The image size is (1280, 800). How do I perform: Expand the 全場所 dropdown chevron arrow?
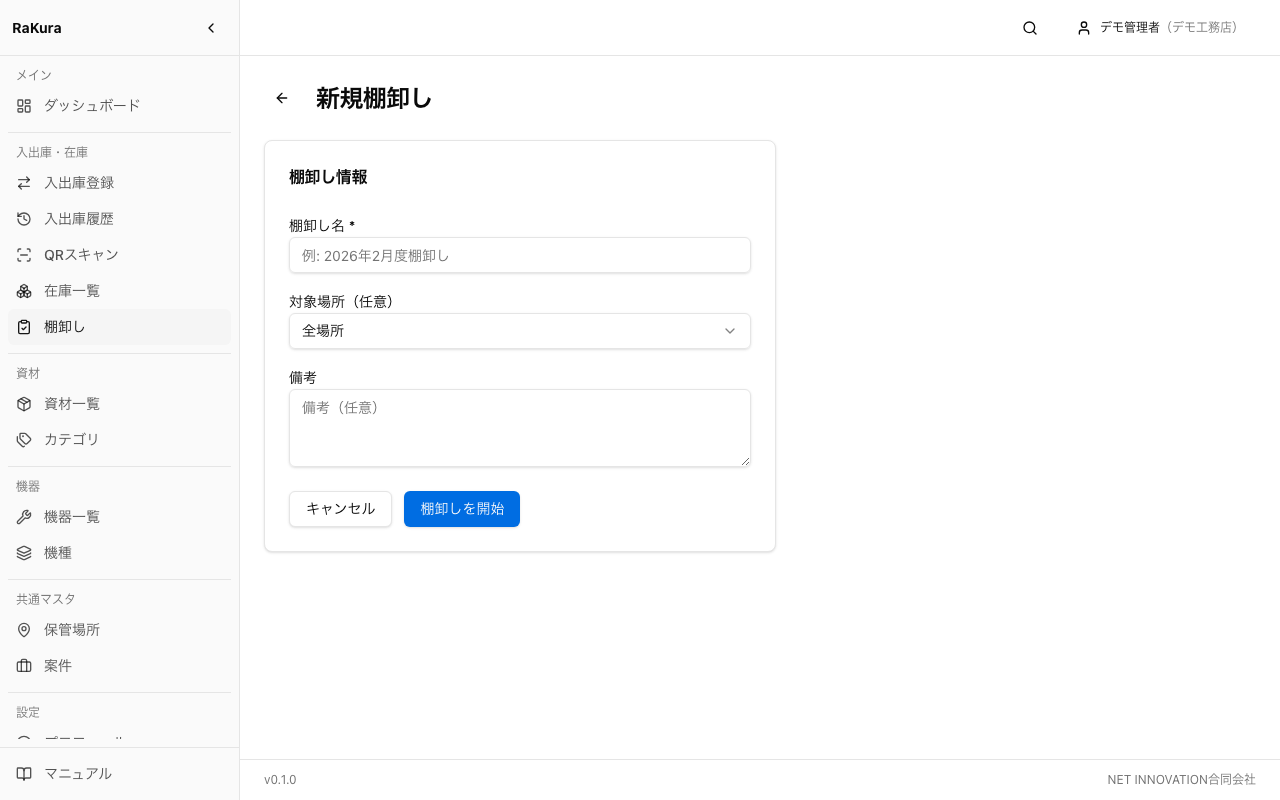730,331
